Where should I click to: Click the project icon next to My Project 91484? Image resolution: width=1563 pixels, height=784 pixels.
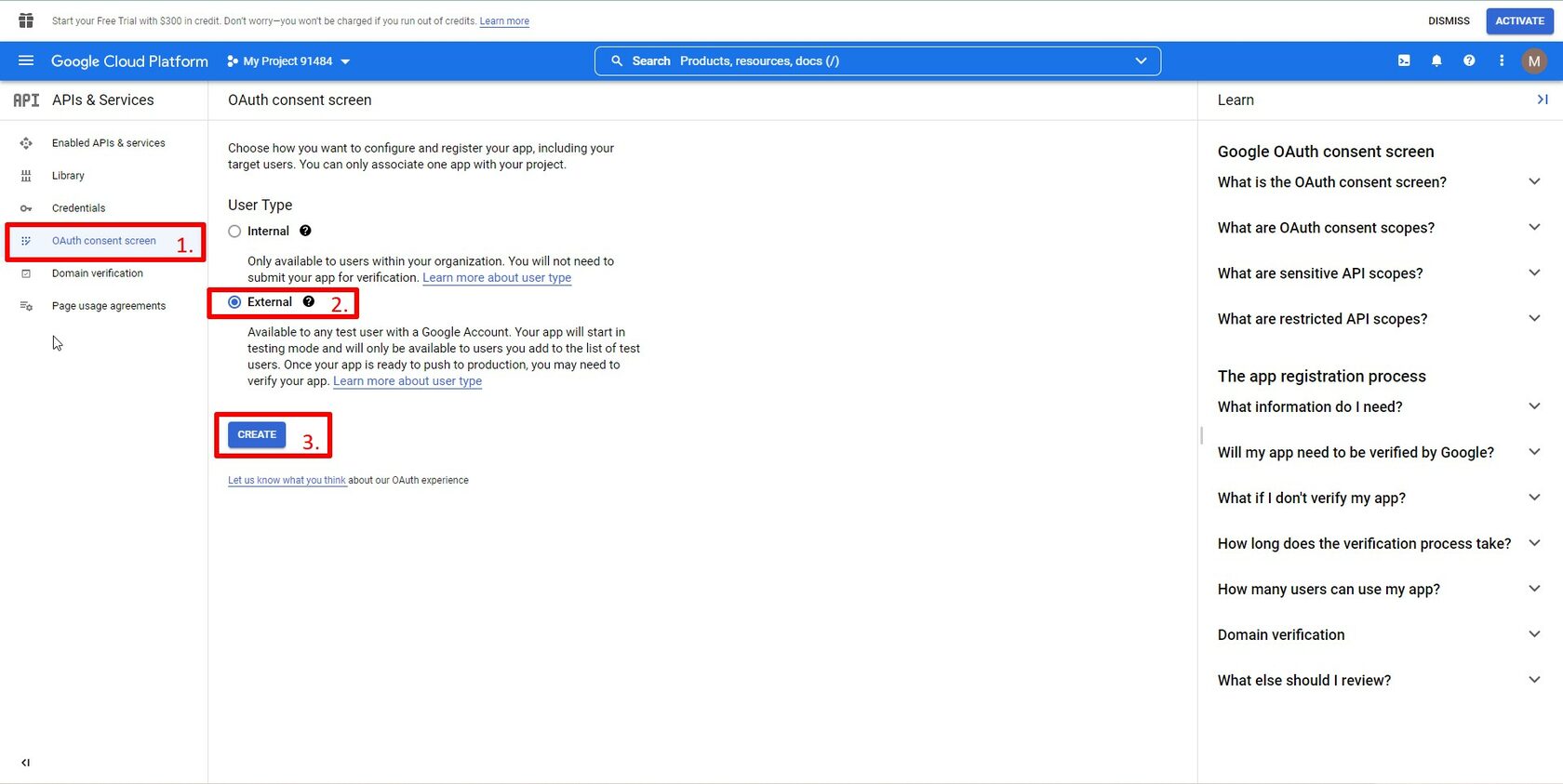click(232, 61)
